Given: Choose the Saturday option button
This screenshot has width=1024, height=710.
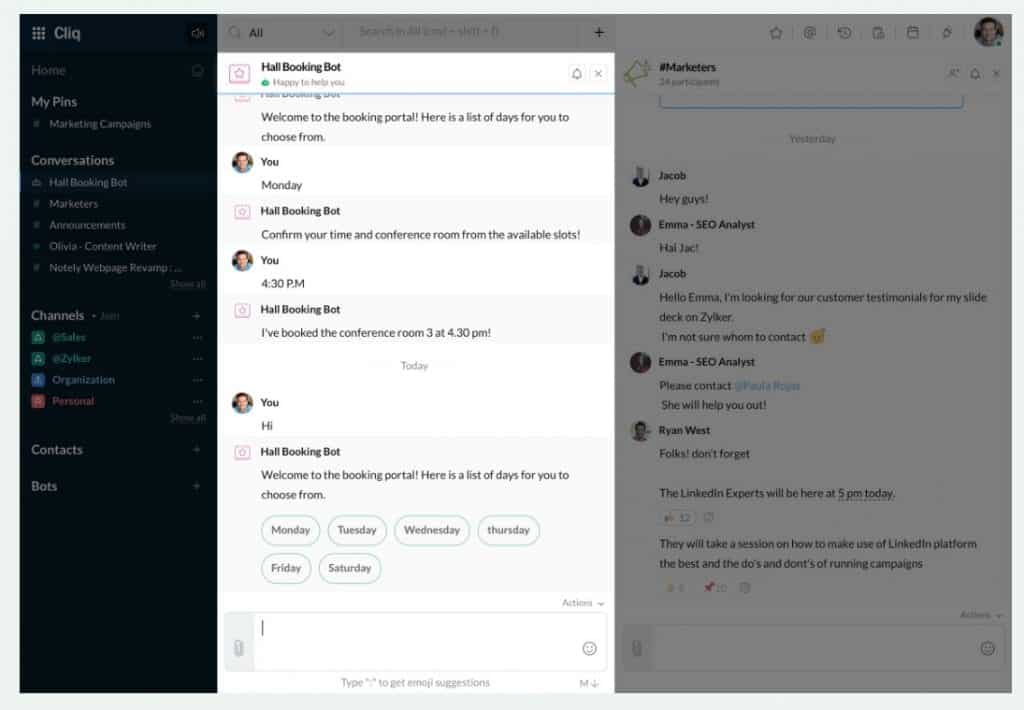Looking at the screenshot, I should pyautogui.click(x=349, y=568).
